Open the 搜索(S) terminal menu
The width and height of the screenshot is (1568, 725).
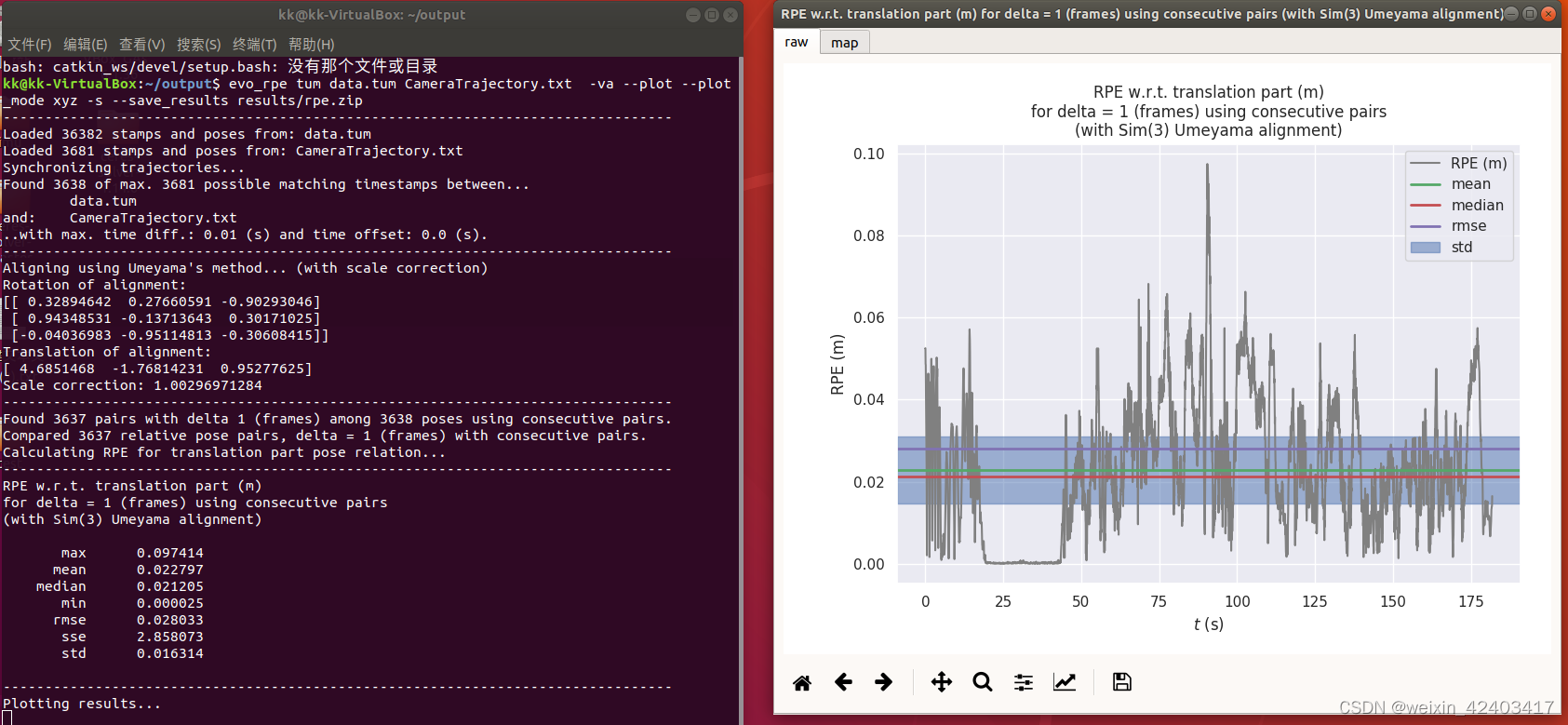click(x=199, y=45)
